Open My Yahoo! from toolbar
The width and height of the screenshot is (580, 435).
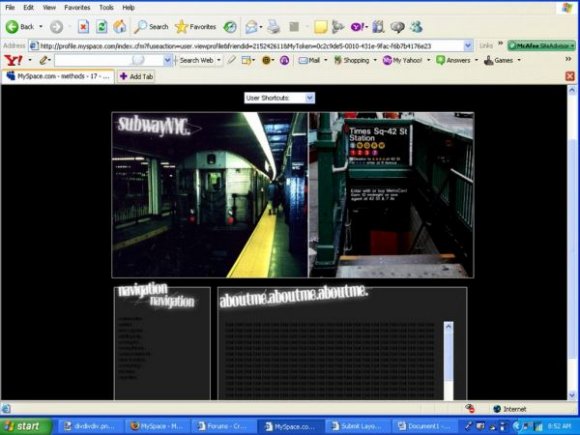pyautogui.click(x=402, y=60)
